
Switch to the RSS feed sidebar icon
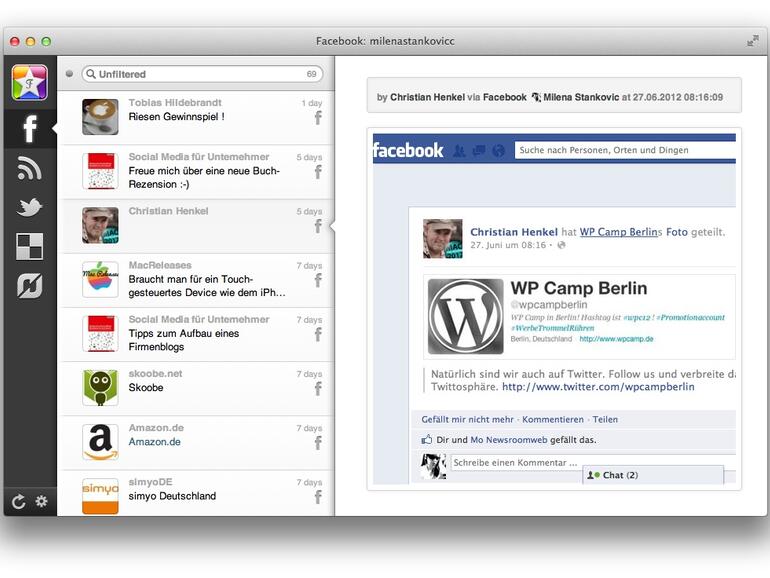coord(29,168)
